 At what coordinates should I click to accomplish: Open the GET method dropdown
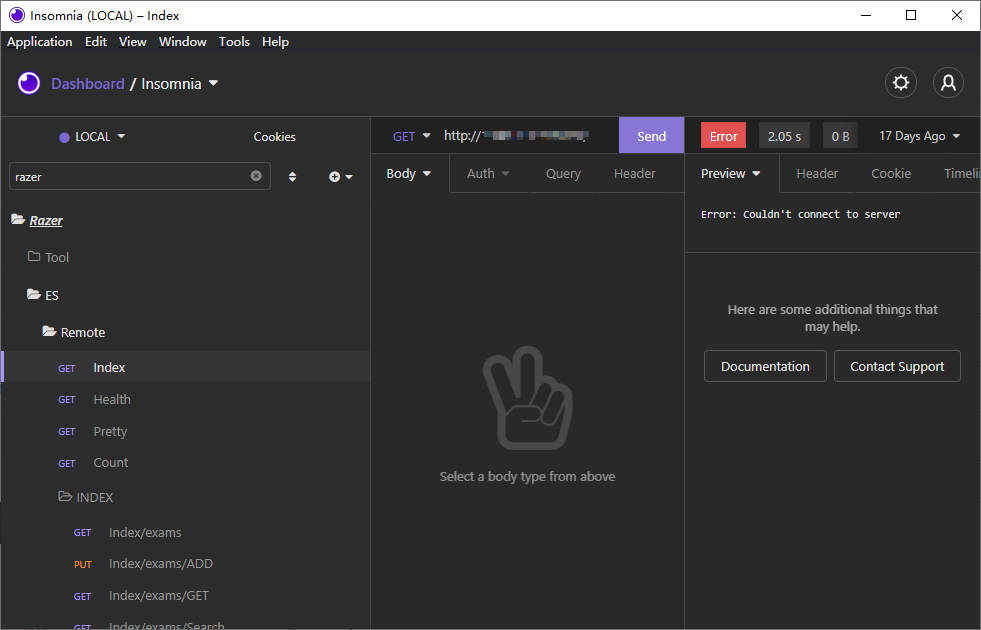click(x=411, y=136)
